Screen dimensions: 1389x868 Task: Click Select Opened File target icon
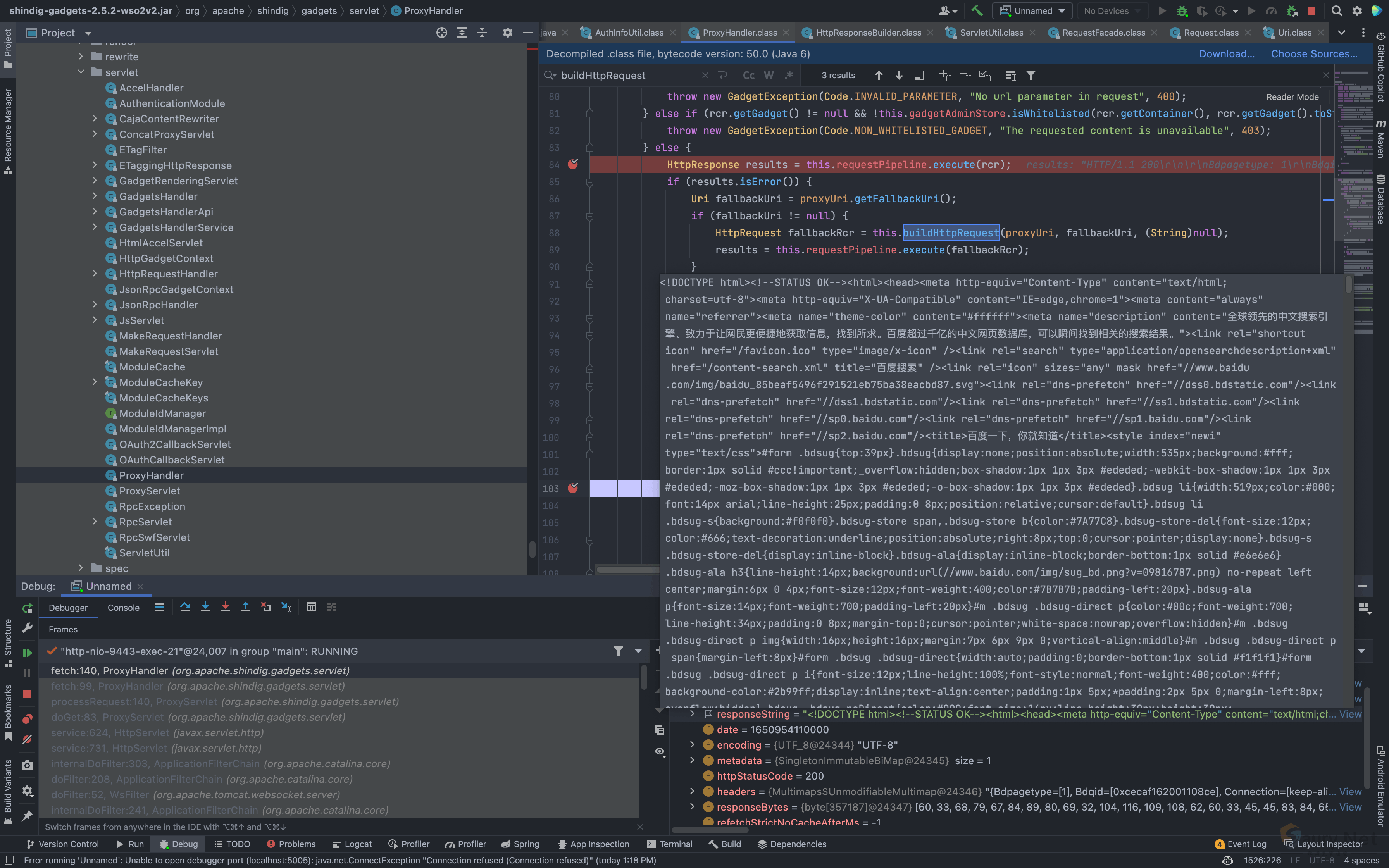[441, 33]
